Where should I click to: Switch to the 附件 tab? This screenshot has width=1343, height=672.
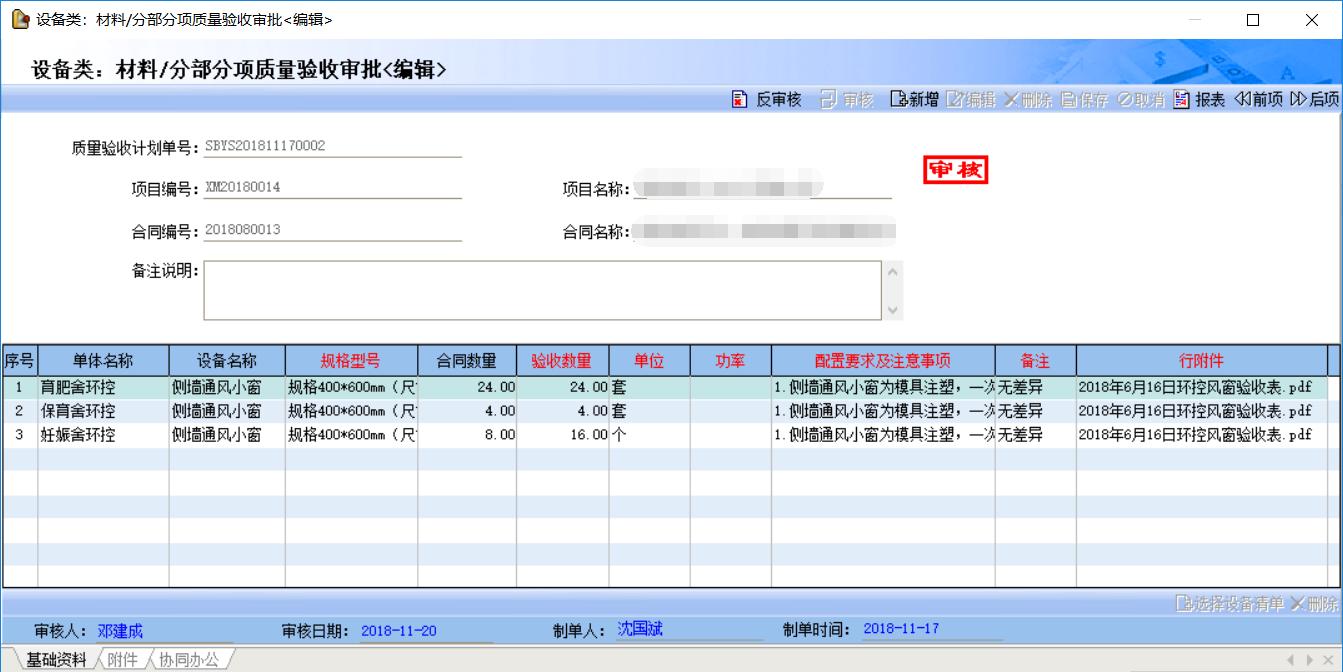(121, 659)
